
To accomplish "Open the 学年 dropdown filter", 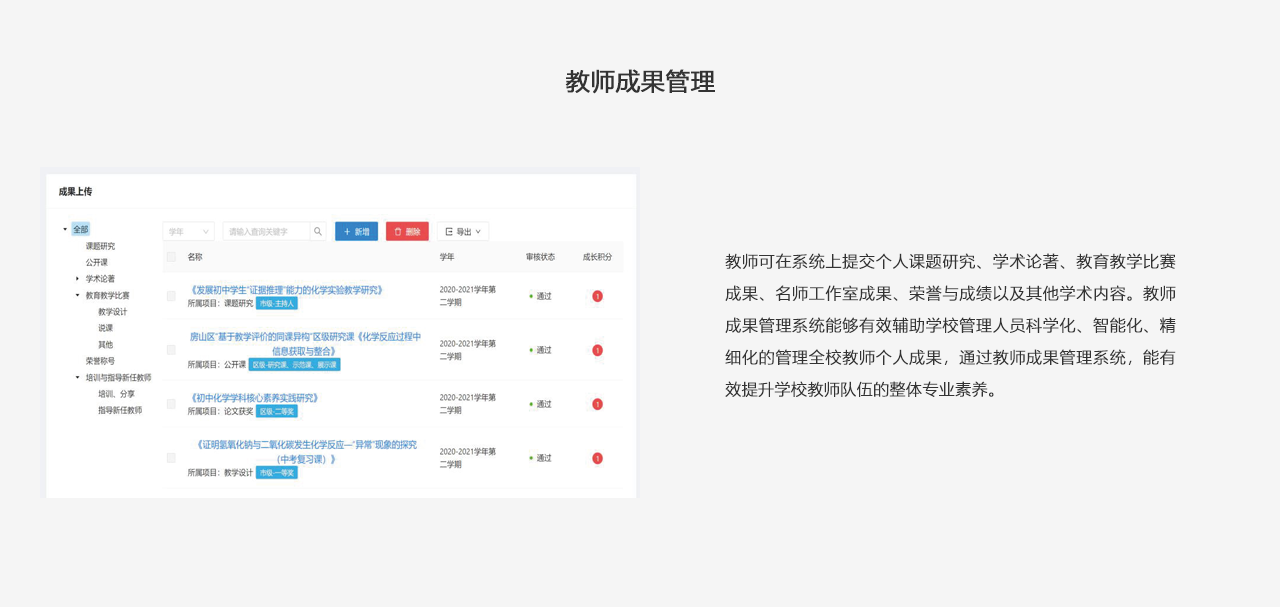I will (188, 232).
